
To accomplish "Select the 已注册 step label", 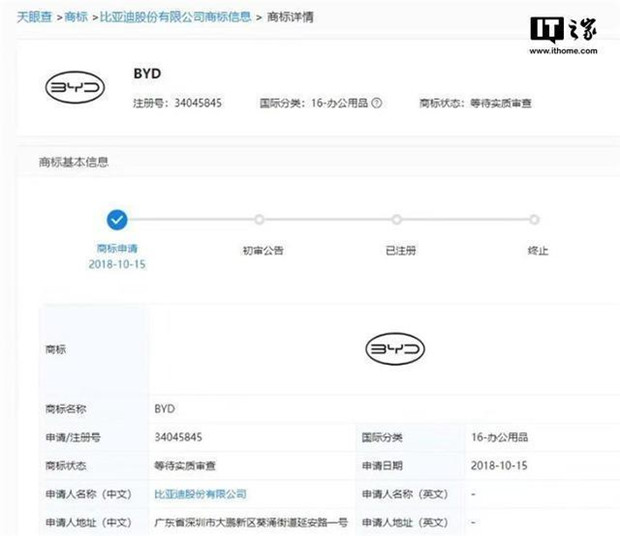I will (401, 251).
